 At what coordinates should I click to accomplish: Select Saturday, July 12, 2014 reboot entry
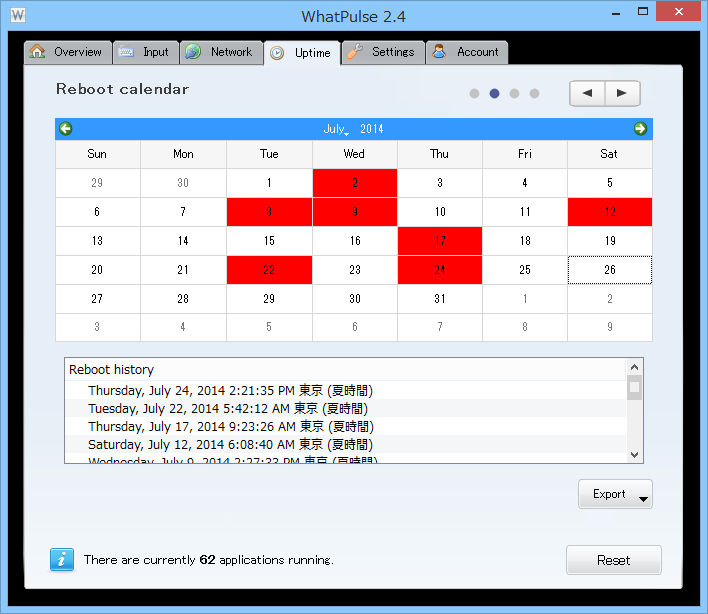345,445
